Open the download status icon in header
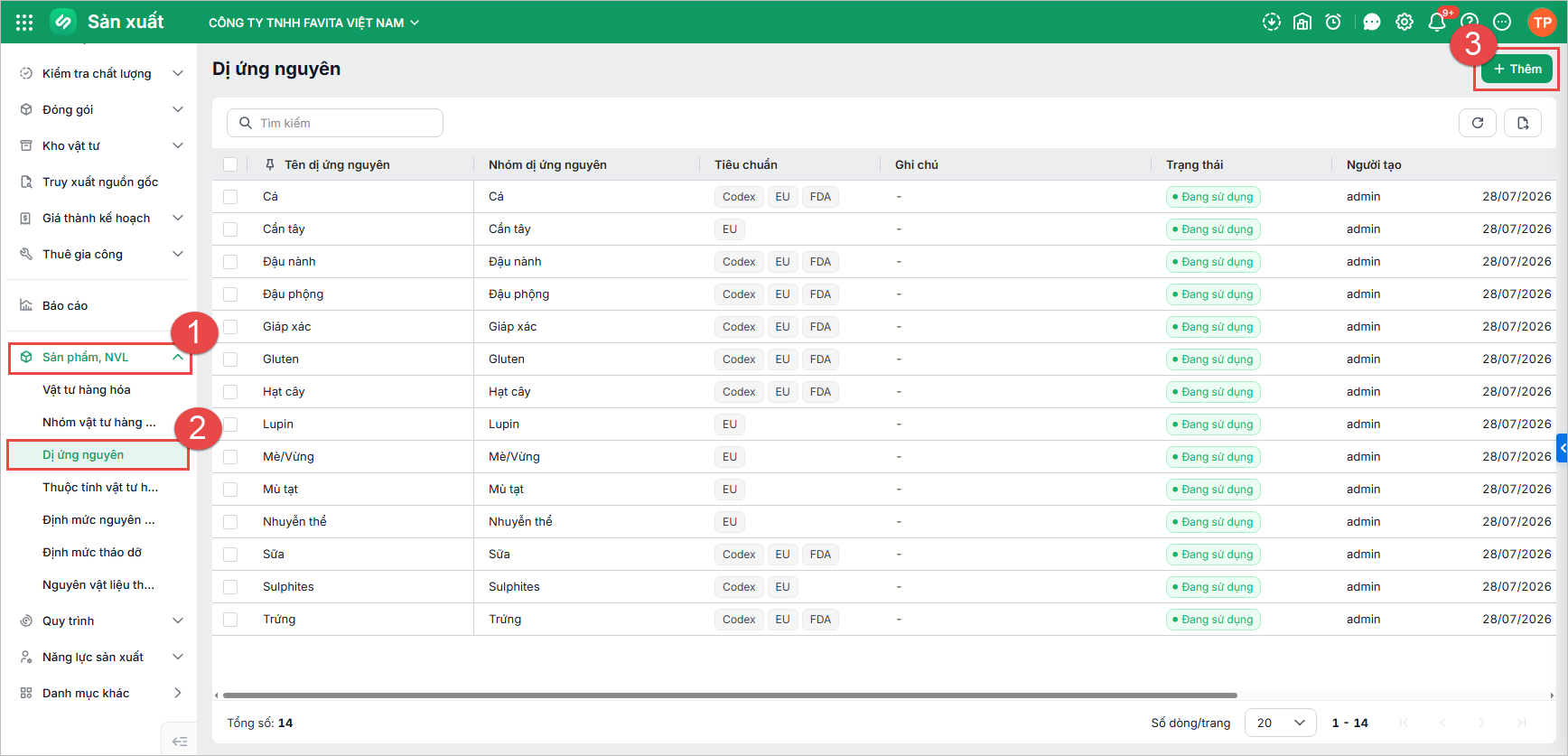The image size is (1568, 756). point(1272,22)
